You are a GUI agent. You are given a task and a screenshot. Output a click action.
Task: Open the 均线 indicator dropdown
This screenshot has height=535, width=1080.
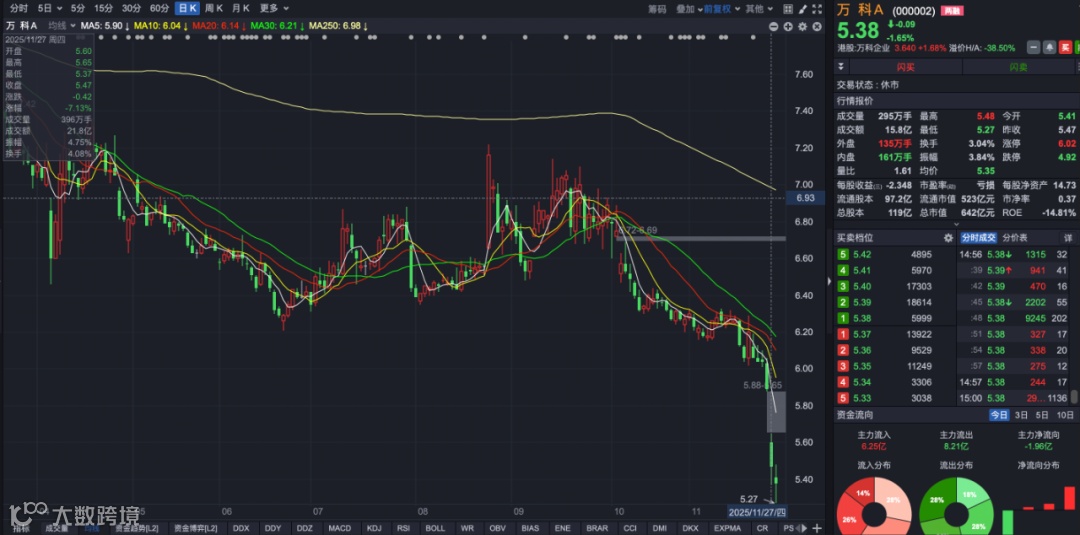62,25
